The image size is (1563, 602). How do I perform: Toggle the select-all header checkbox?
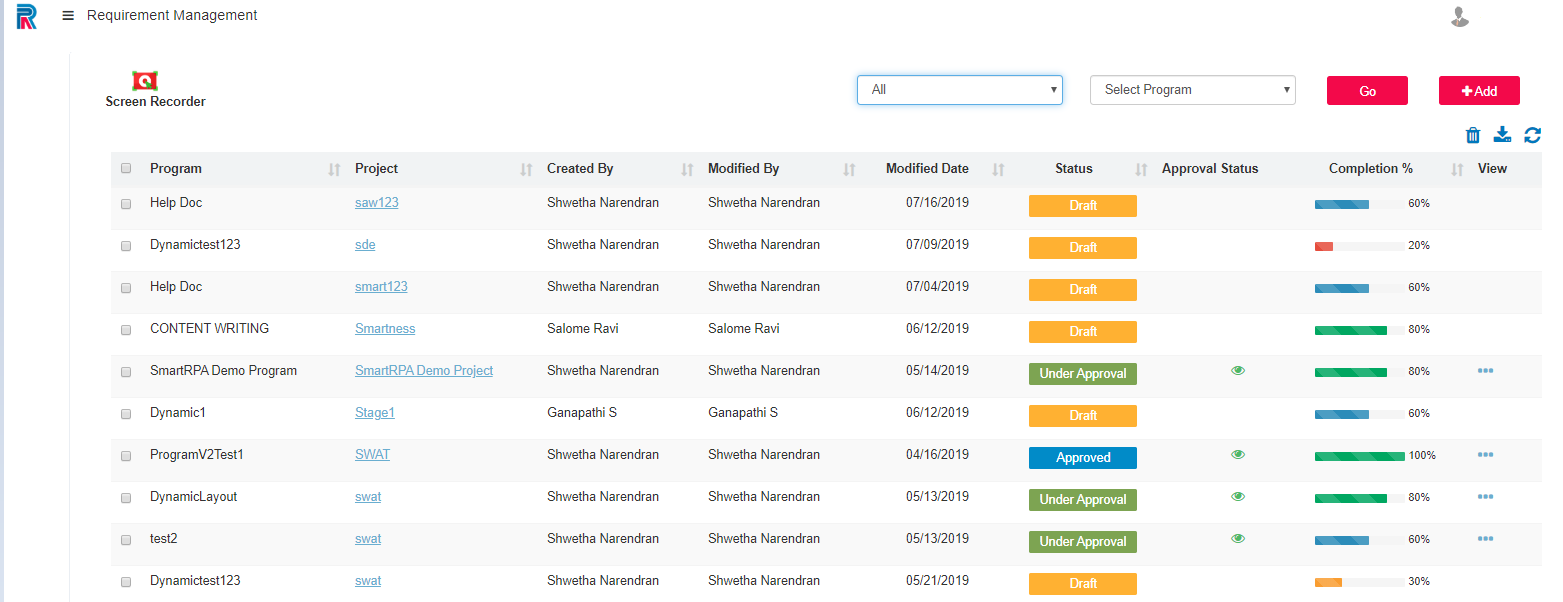tap(126, 169)
